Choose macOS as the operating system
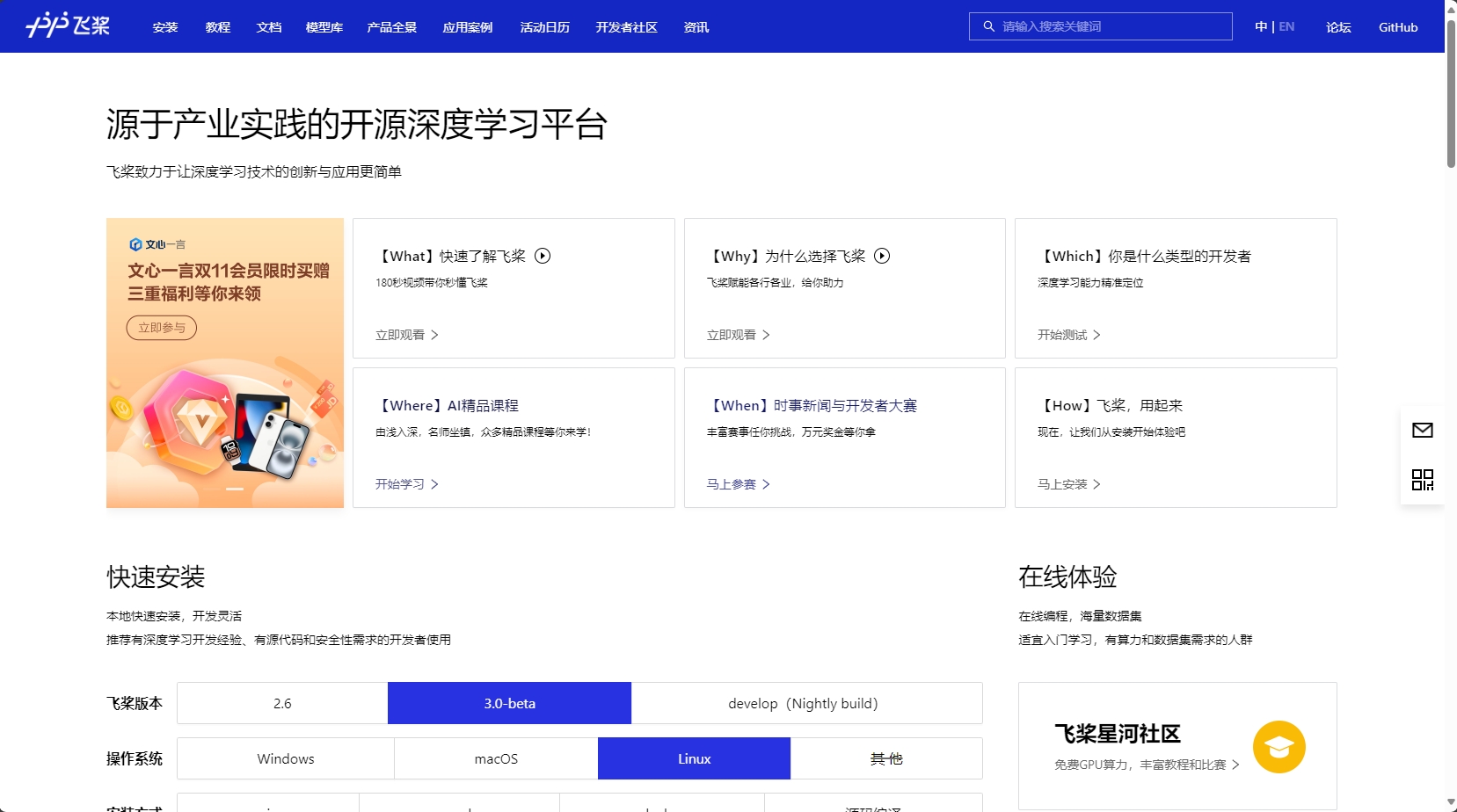The height and width of the screenshot is (812, 1457). [x=496, y=758]
